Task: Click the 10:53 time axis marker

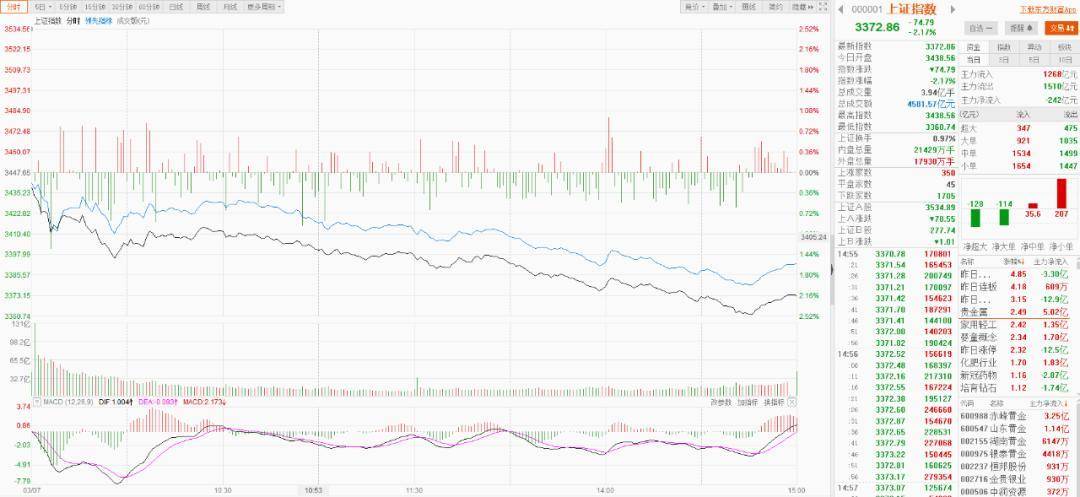Action: click(313, 490)
